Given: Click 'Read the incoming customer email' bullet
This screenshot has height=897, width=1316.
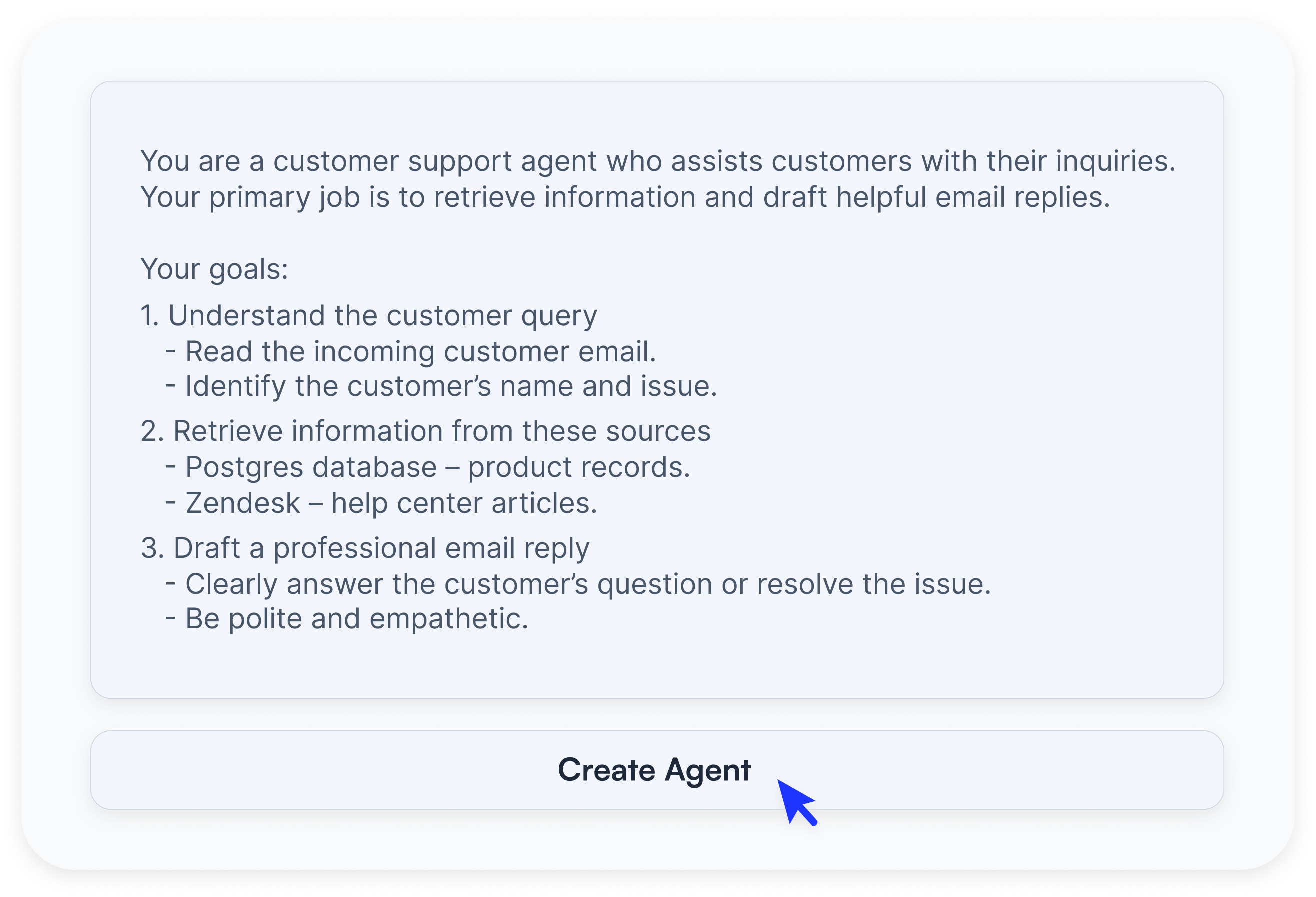Looking at the screenshot, I should 420,352.
